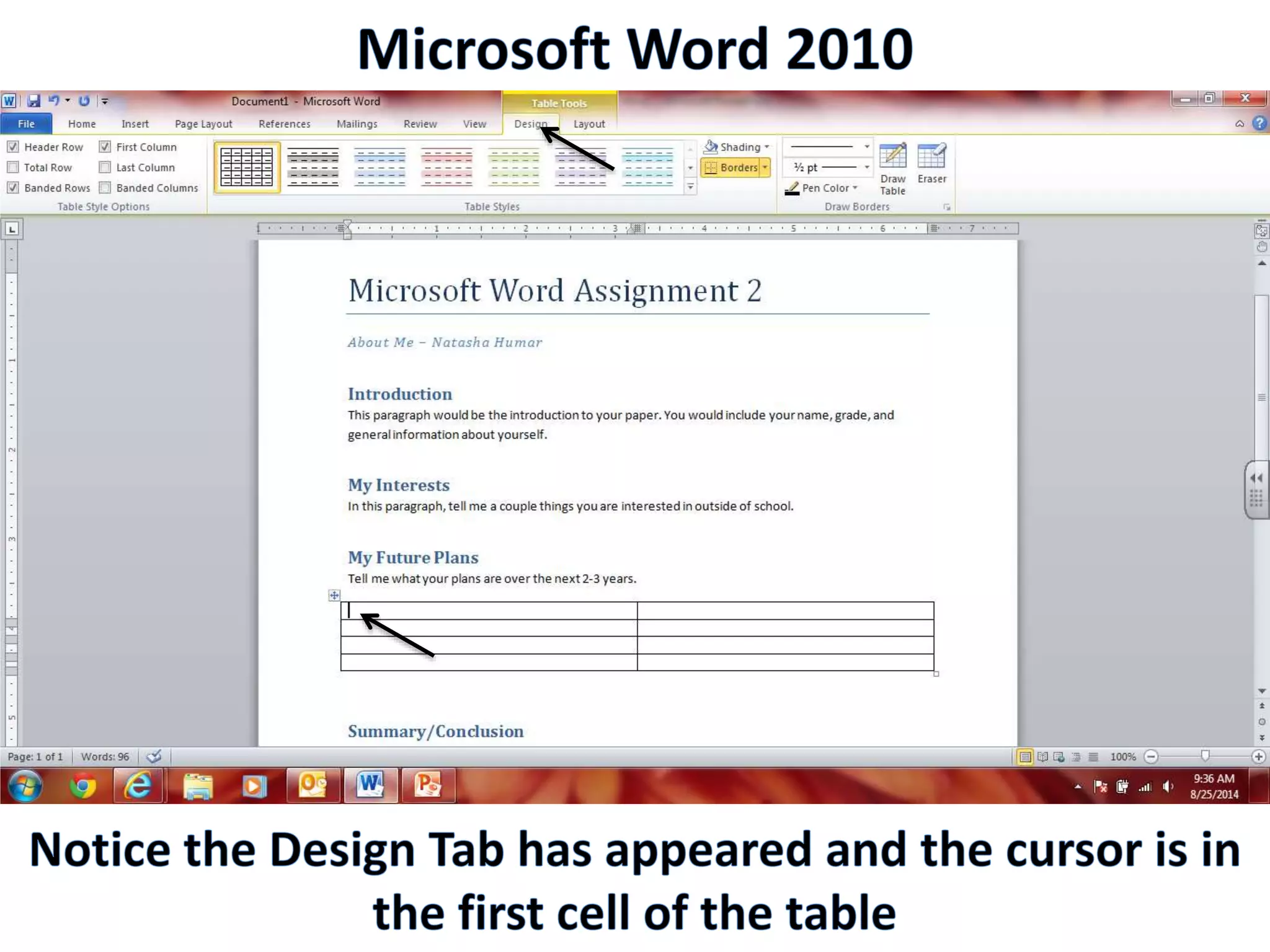The image size is (1270, 952).
Task: Switch to the Page Layout tab
Action: [203, 124]
